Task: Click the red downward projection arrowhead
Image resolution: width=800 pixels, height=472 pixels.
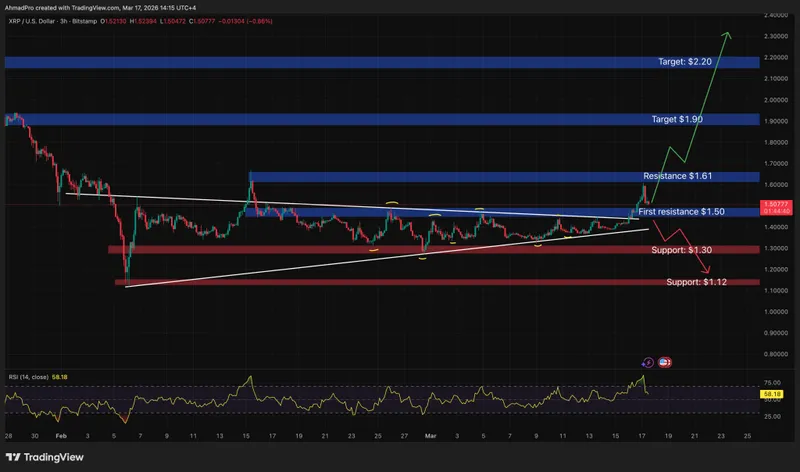Action: pos(708,271)
